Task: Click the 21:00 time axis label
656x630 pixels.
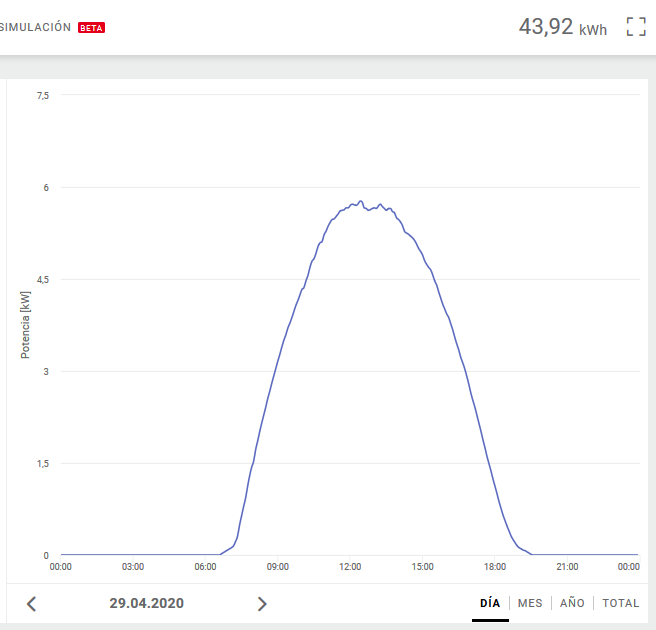Action: point(567,567)
